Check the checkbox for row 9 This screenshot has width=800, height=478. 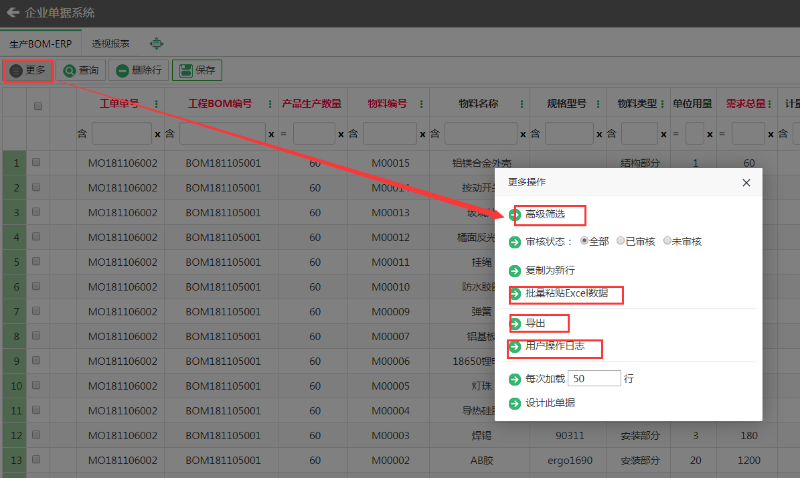pos(36,360)
